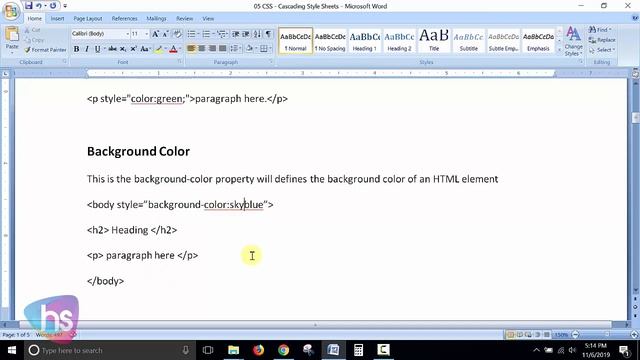Toggle Bold formatting
Screen dimensions: 640x360
(76, 49)
